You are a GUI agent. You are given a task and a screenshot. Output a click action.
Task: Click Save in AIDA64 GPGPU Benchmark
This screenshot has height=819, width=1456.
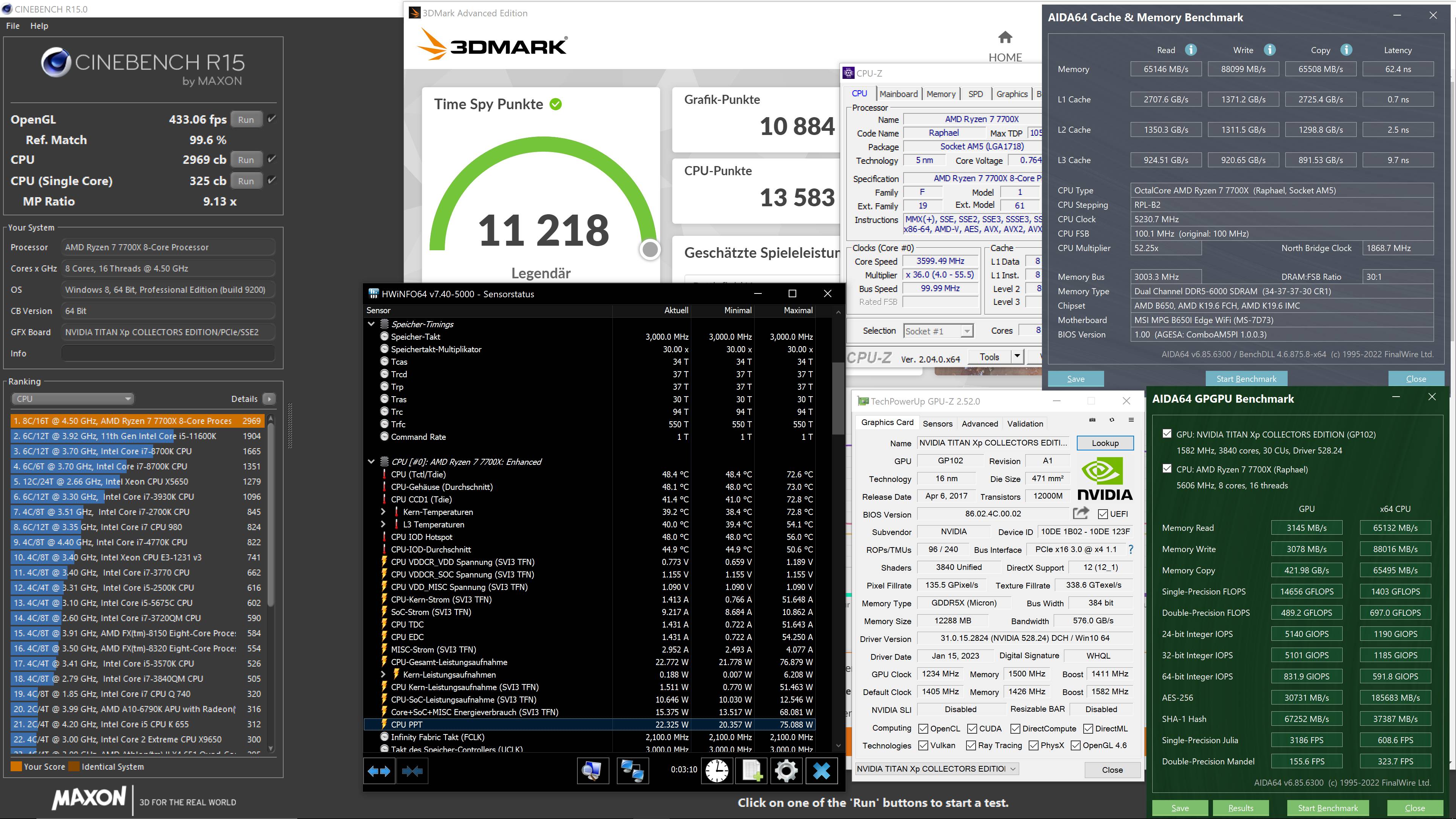pyautogui.click(x=1180, y=808)
